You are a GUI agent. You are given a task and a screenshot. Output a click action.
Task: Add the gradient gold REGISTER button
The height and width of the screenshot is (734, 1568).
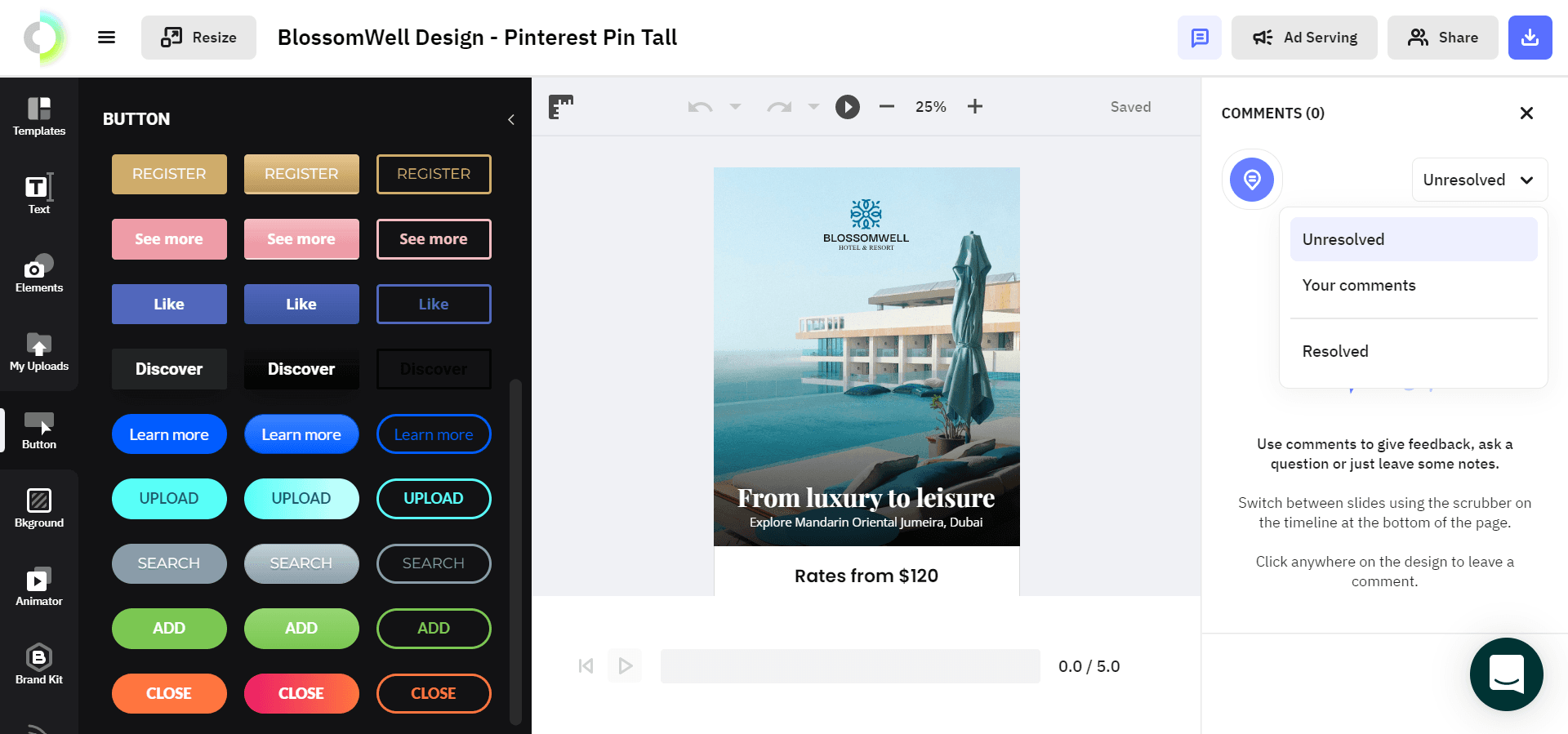301,174
